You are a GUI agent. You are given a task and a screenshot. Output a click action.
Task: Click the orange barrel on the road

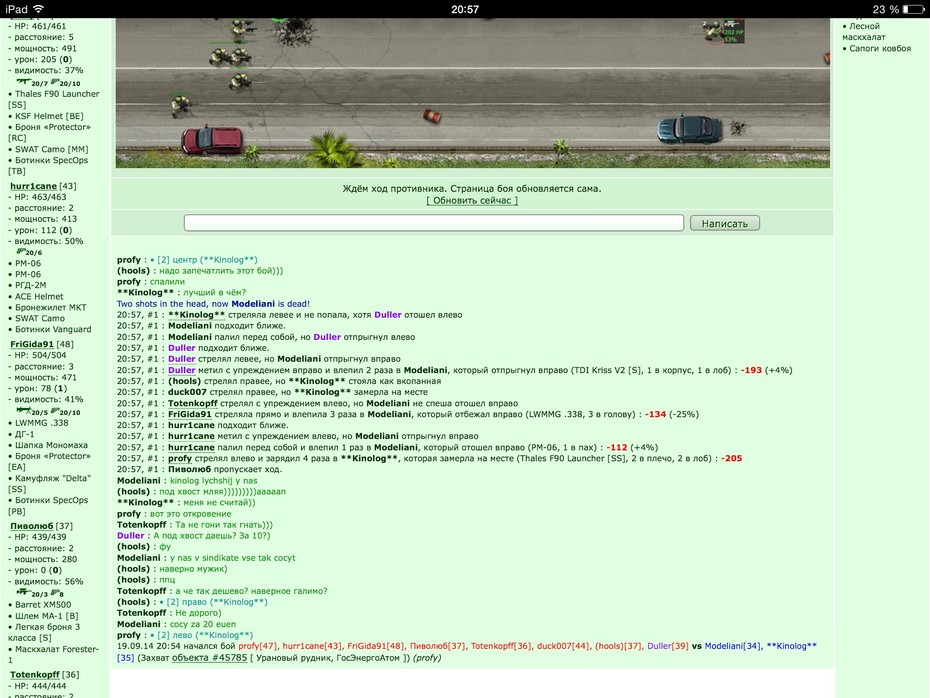point(432,116)
